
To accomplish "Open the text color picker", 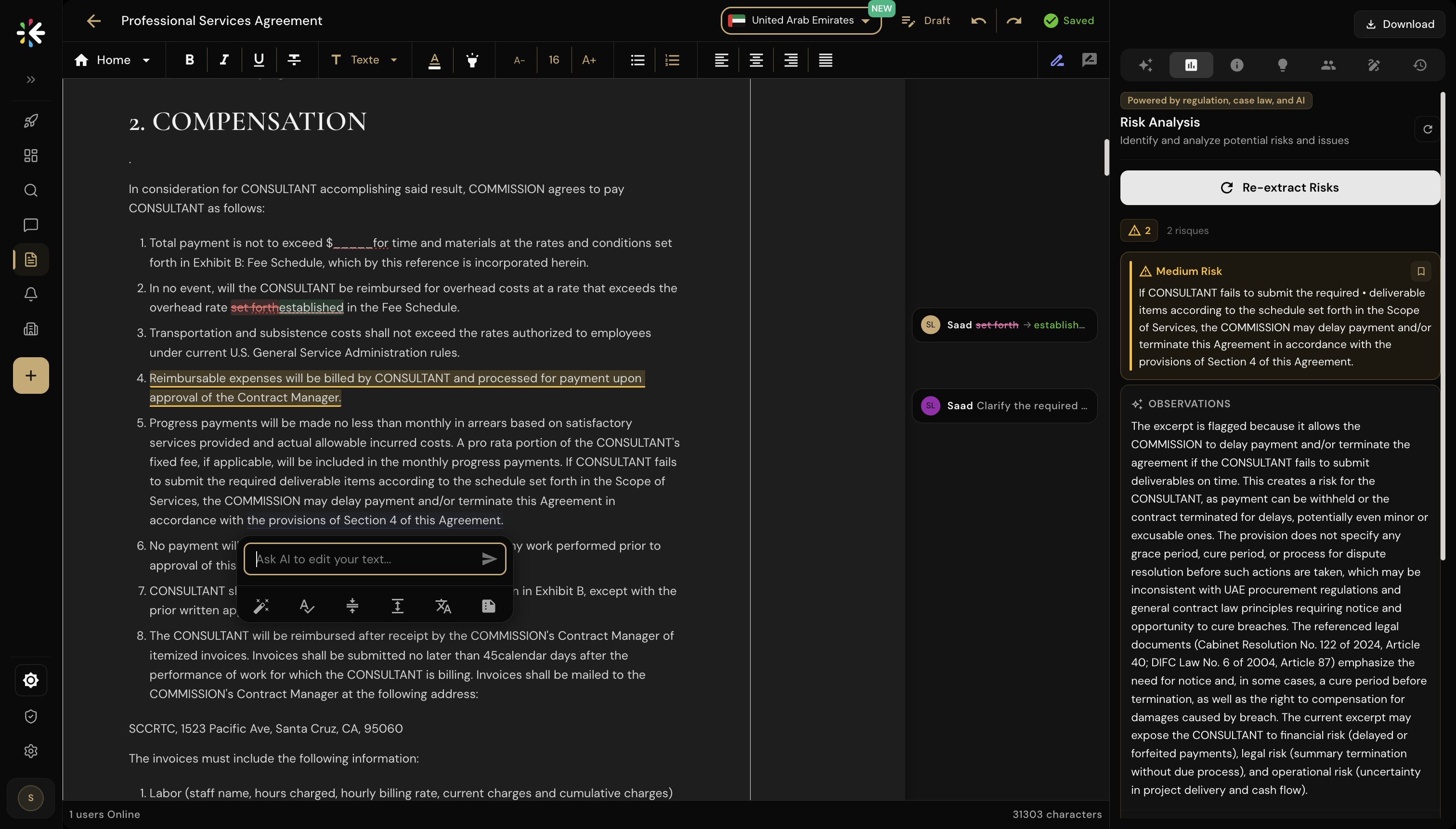I will 434,60.
